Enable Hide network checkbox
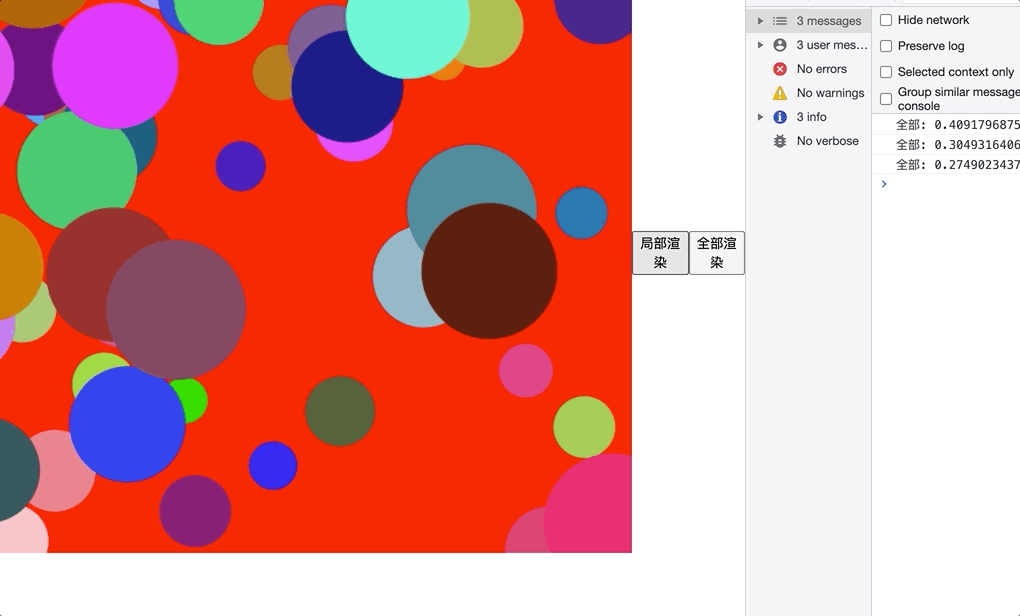 pos(886,20)
